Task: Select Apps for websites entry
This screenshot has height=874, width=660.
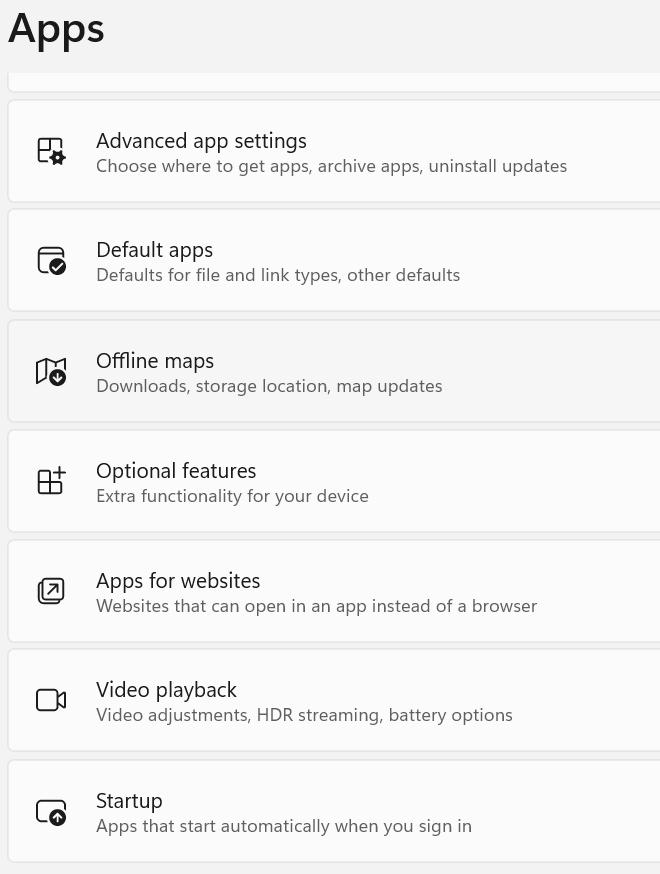Action: 334,591
